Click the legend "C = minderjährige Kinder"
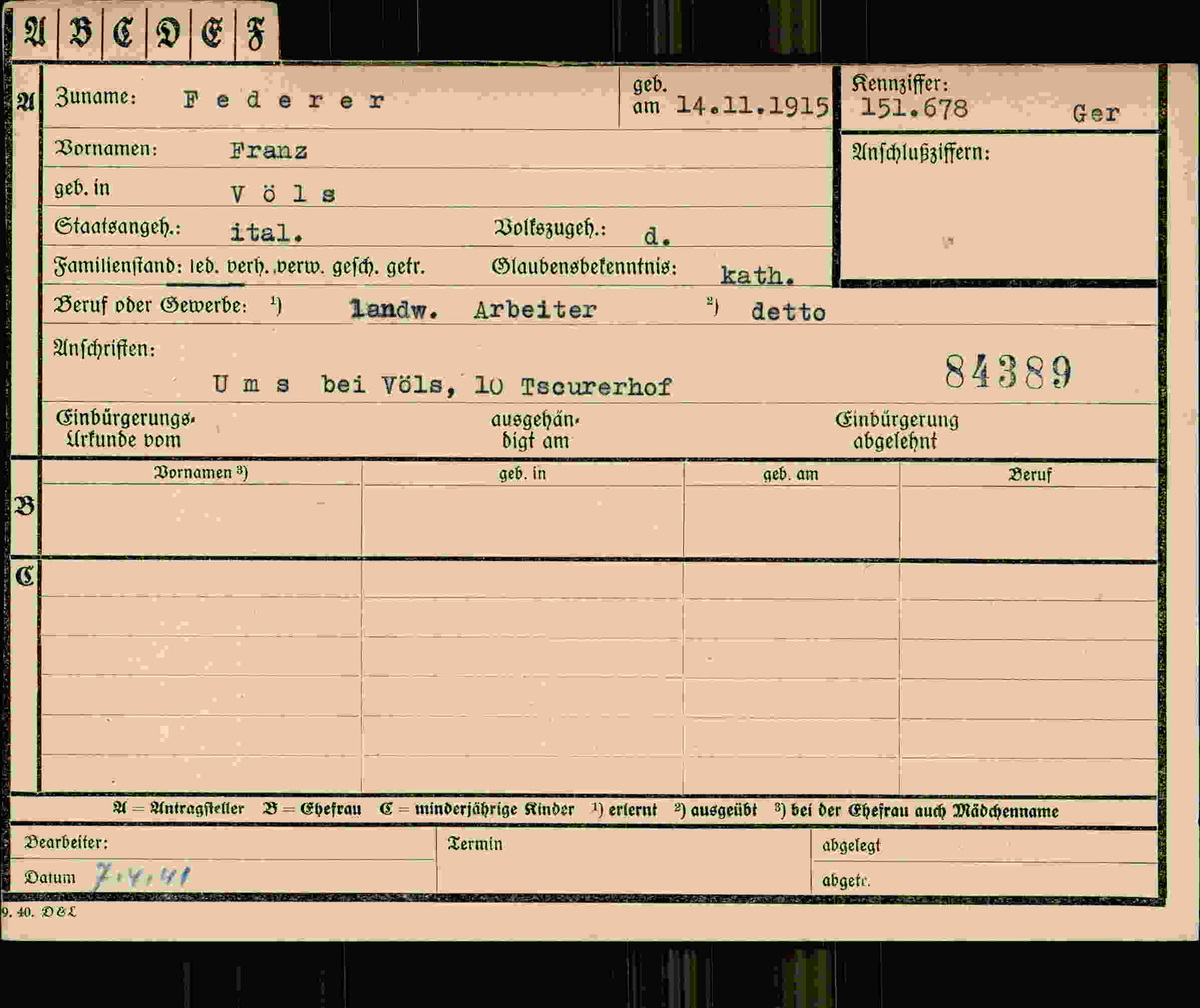This screenshot has height=1008, width=1200. click(x=477, y=810)
